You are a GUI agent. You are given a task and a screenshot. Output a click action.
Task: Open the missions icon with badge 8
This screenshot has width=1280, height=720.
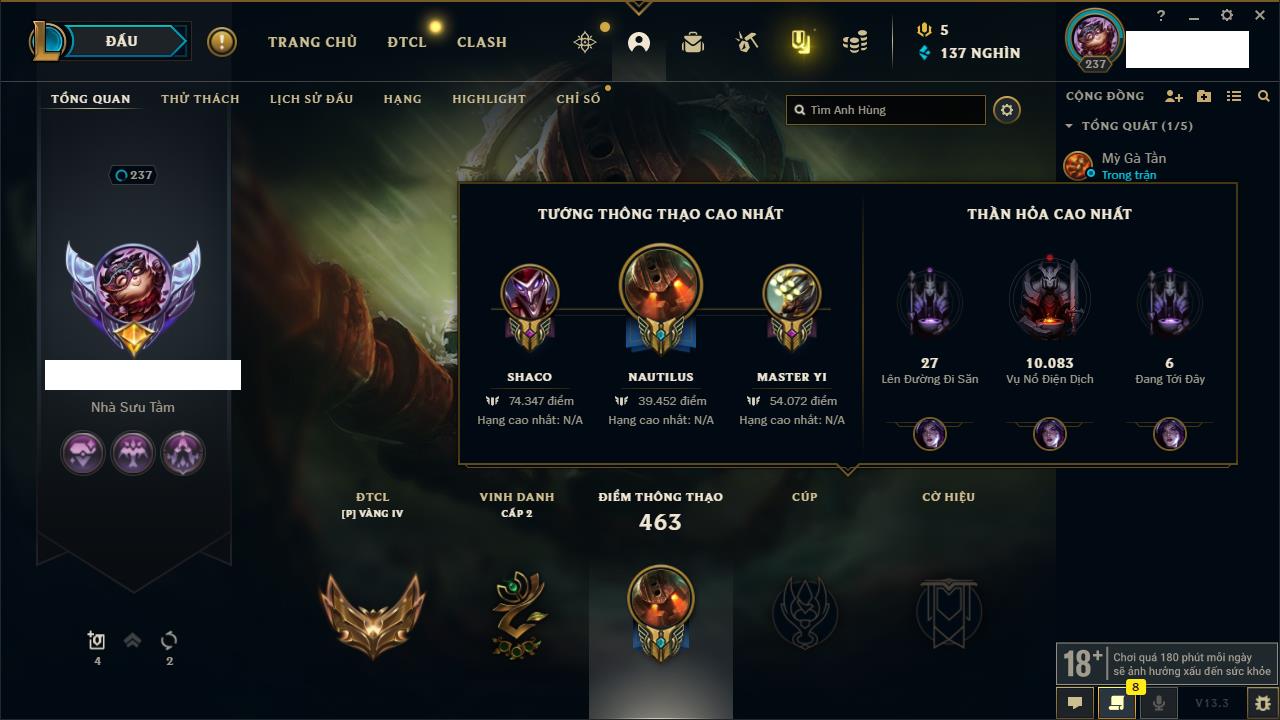point(1117,703)
